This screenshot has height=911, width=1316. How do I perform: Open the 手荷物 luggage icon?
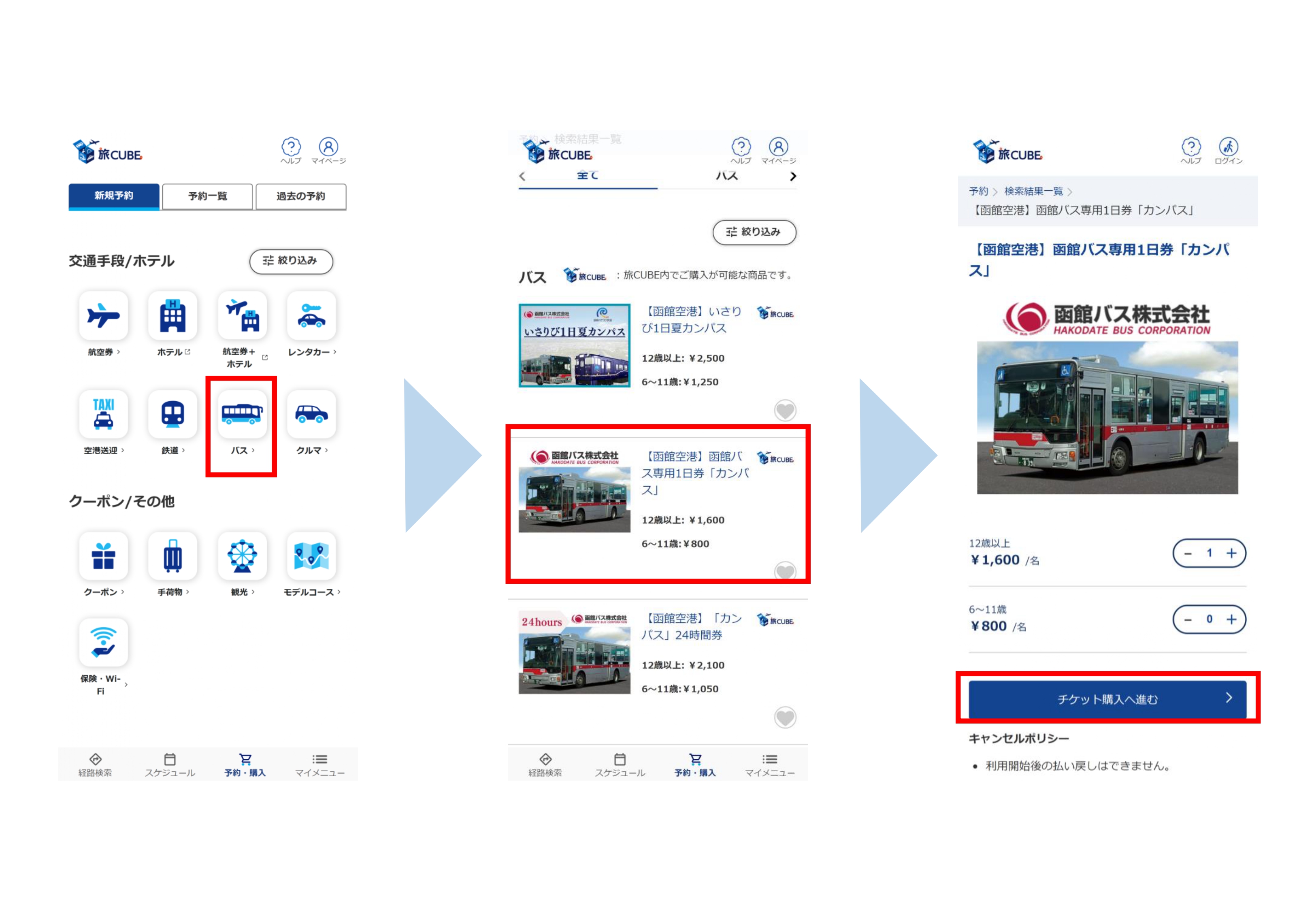[173, 556]
